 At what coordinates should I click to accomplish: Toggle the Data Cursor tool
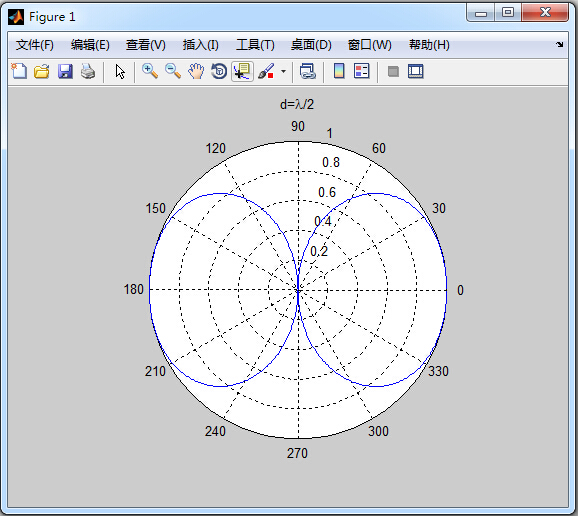(242, 71)
